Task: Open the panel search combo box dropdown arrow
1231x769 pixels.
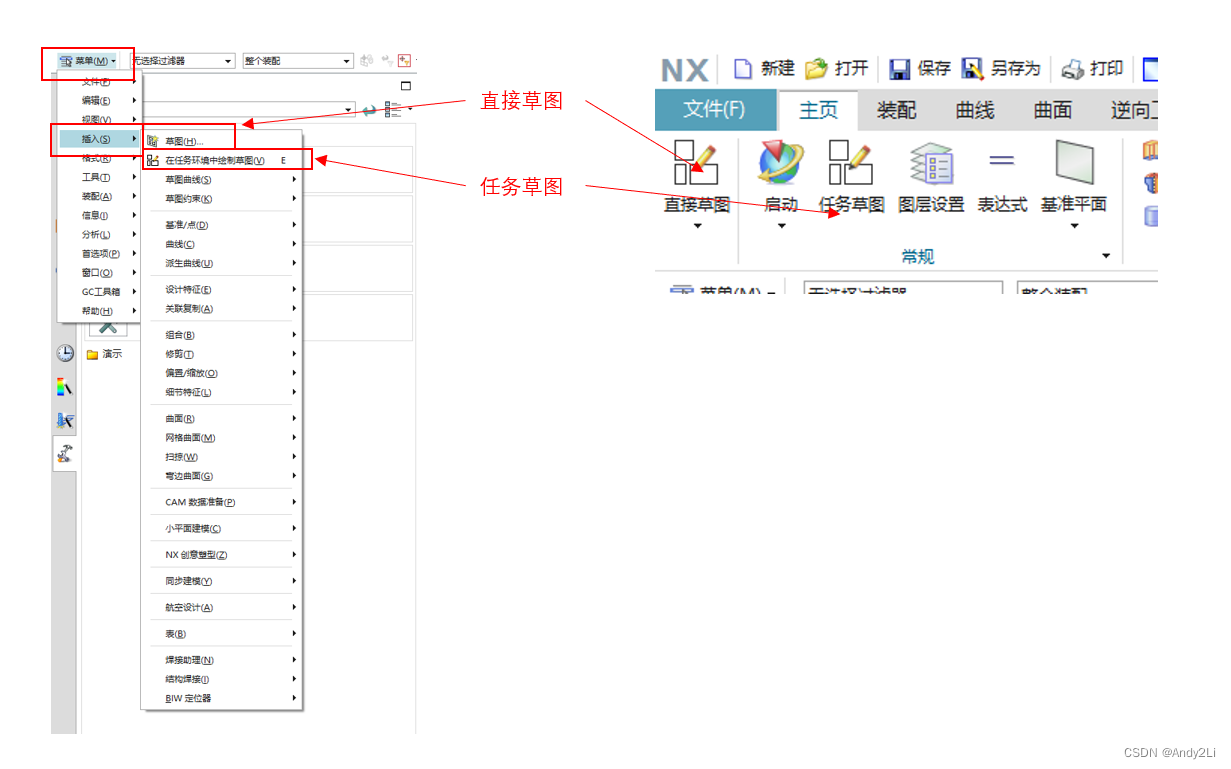Action: coord(349,110)
